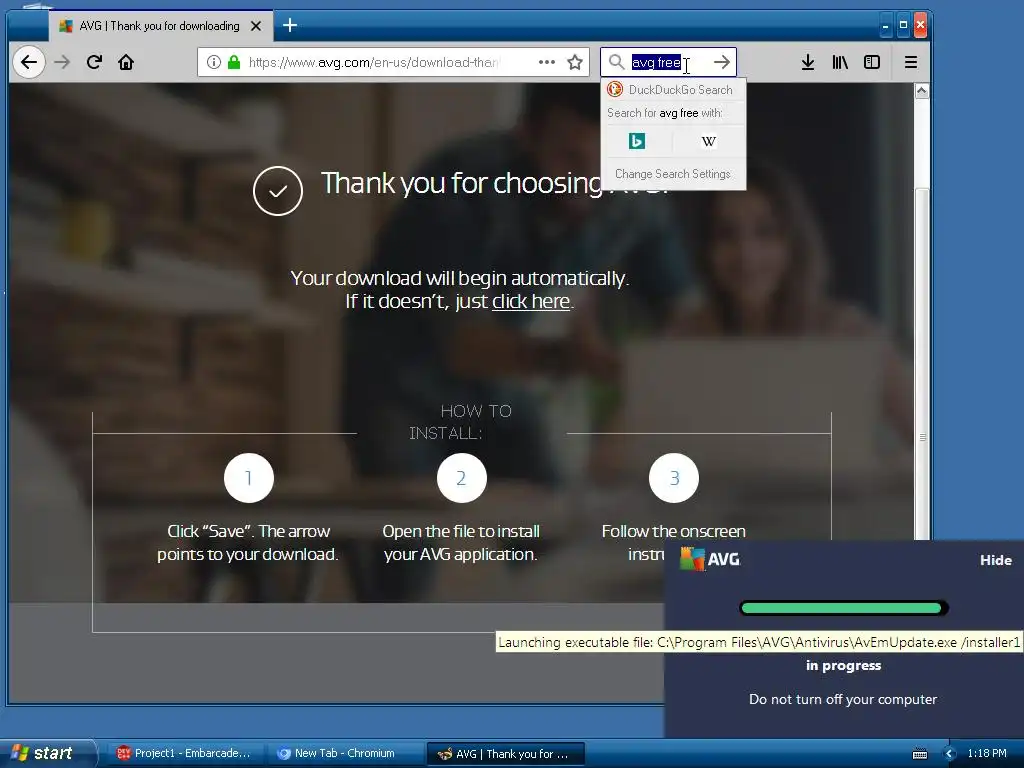Click the keyboard tray icon

tap(920, 754)
